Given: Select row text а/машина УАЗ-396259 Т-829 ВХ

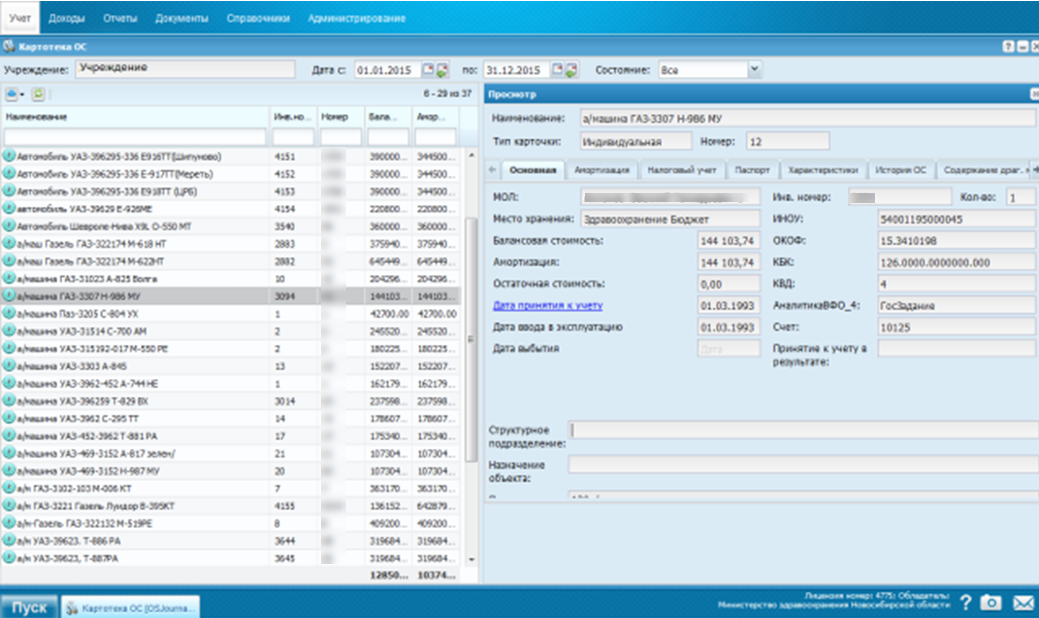Looking at the screenshot, I should tap(82, 401).
